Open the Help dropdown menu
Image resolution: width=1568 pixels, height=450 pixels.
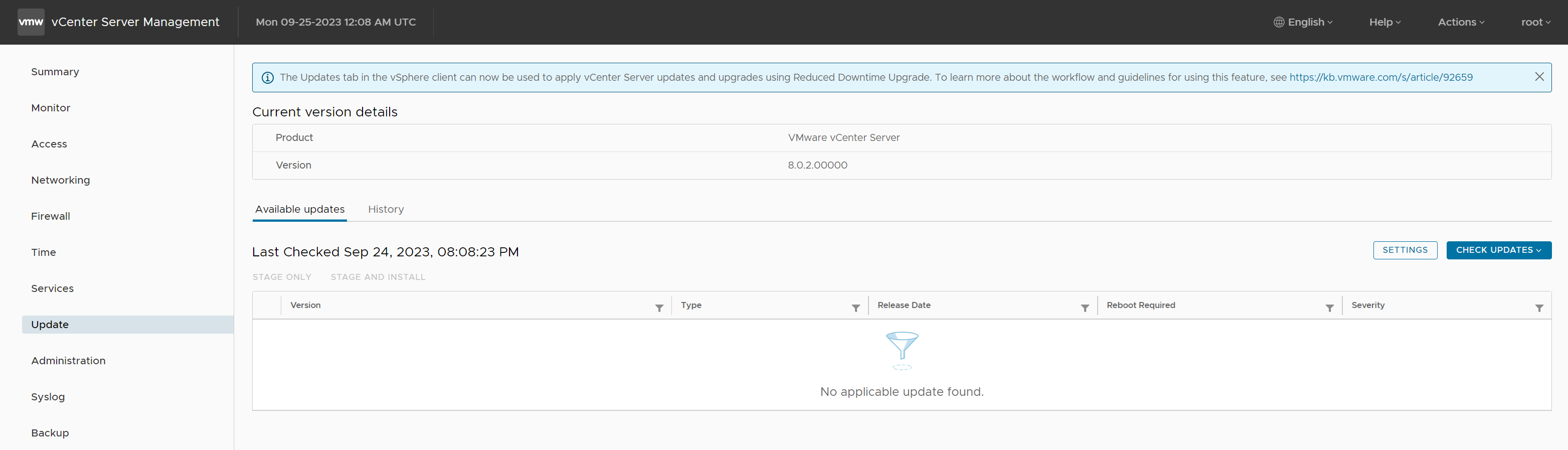pyautogui.click(x=1385, y=22)
